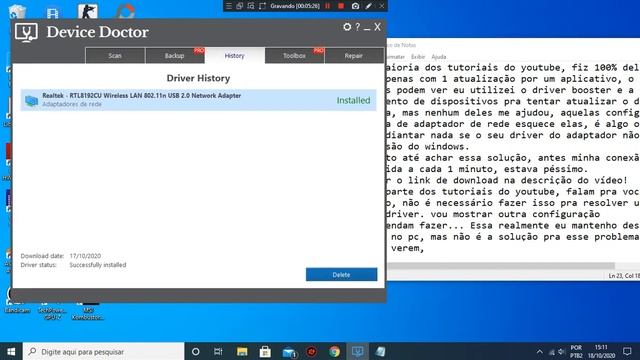
Task: Click the recorder region-search capture icon
Action: [x=251, y=6]
